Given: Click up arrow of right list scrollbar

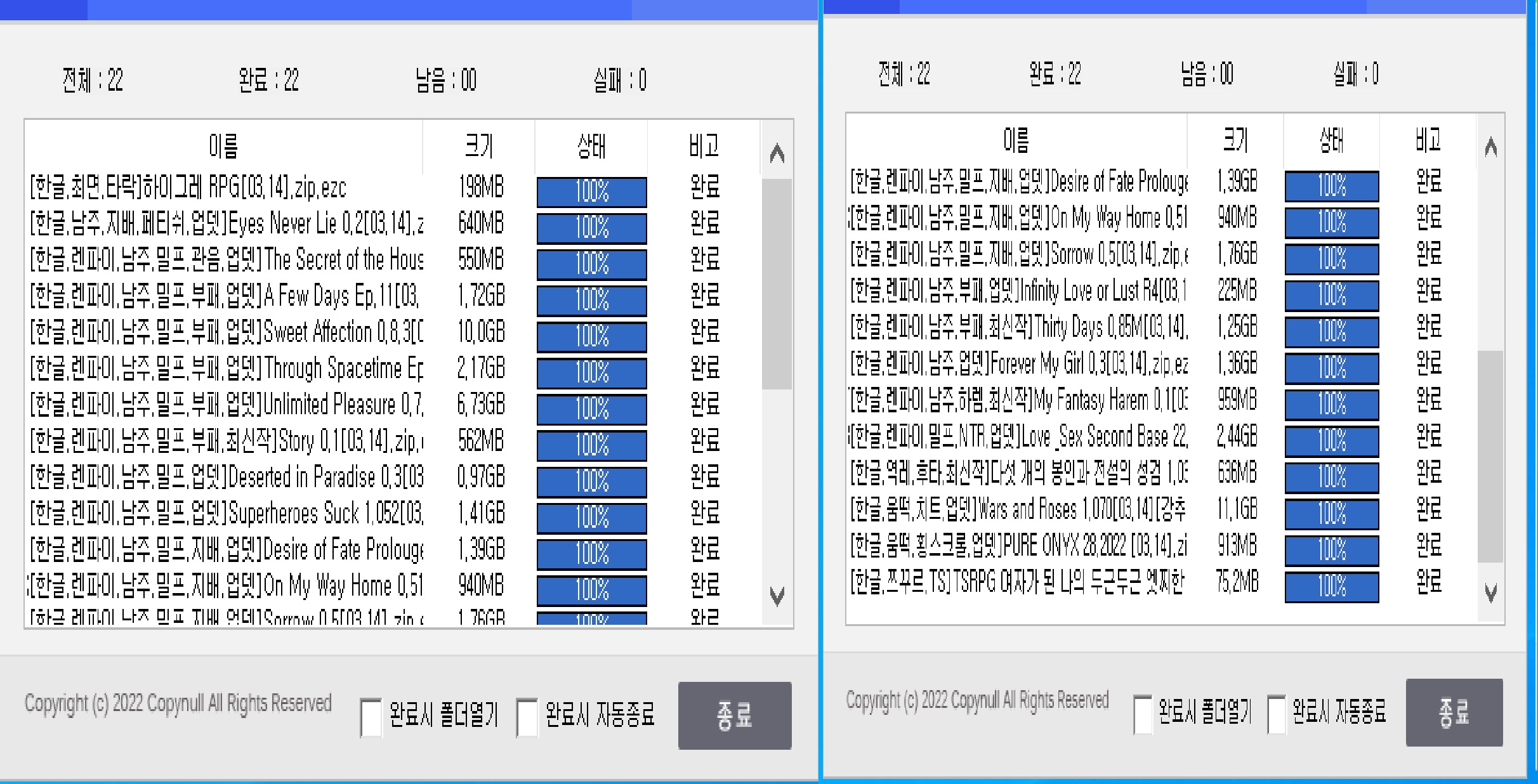Looking at the screenshot, I should (x=1490, y=147).
